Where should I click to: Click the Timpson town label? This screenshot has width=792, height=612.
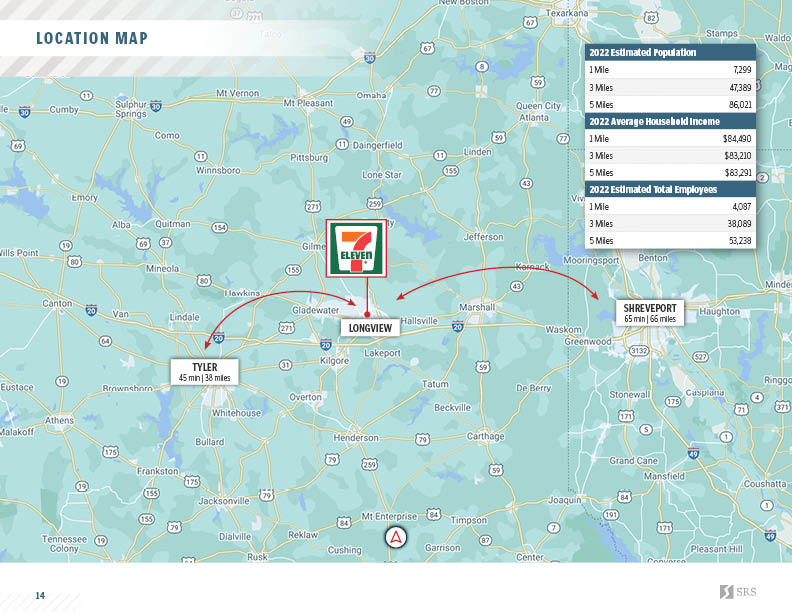pyautogui.click(x=469, y=520)
